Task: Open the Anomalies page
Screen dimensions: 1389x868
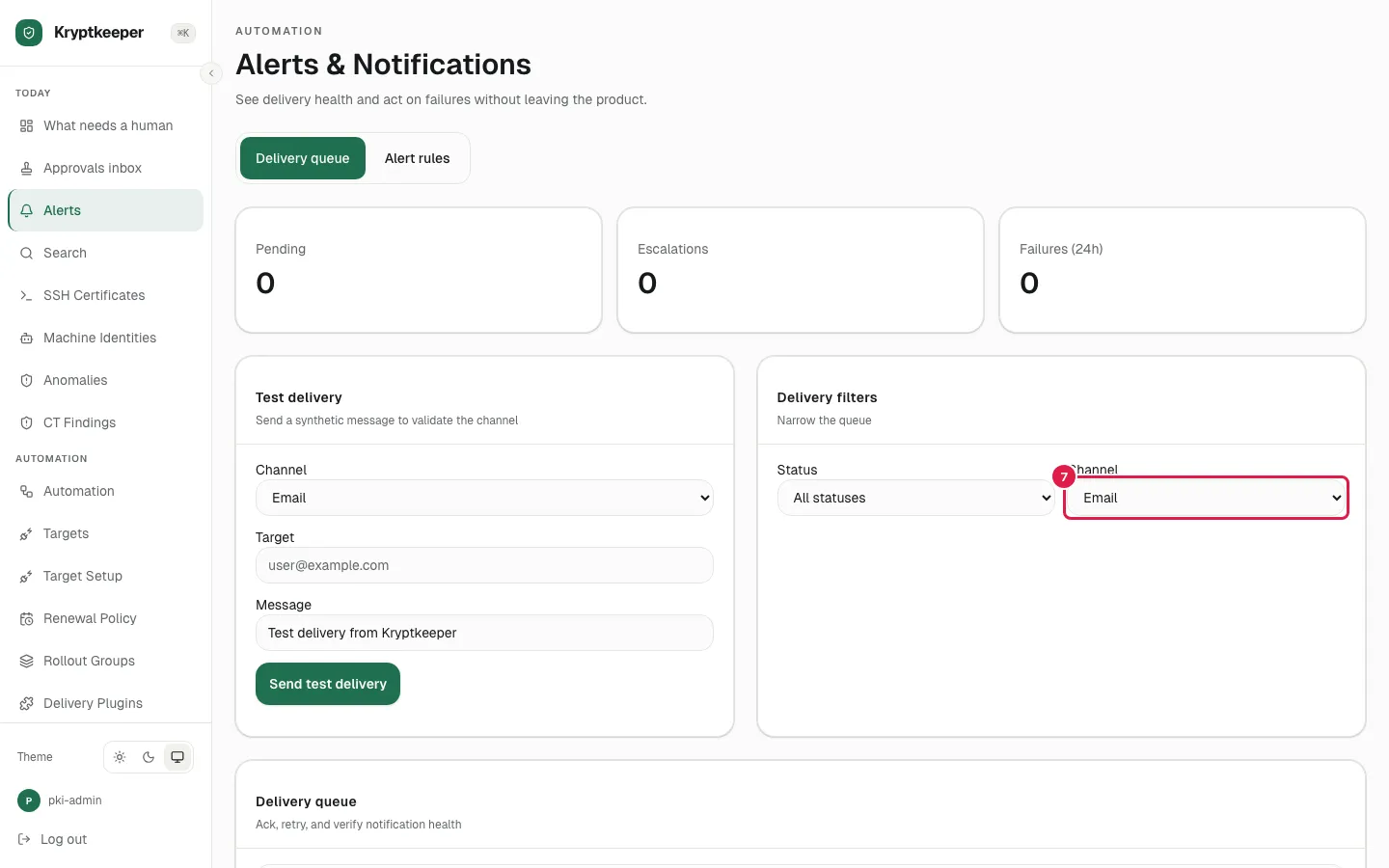Action: tap(106, 380)
